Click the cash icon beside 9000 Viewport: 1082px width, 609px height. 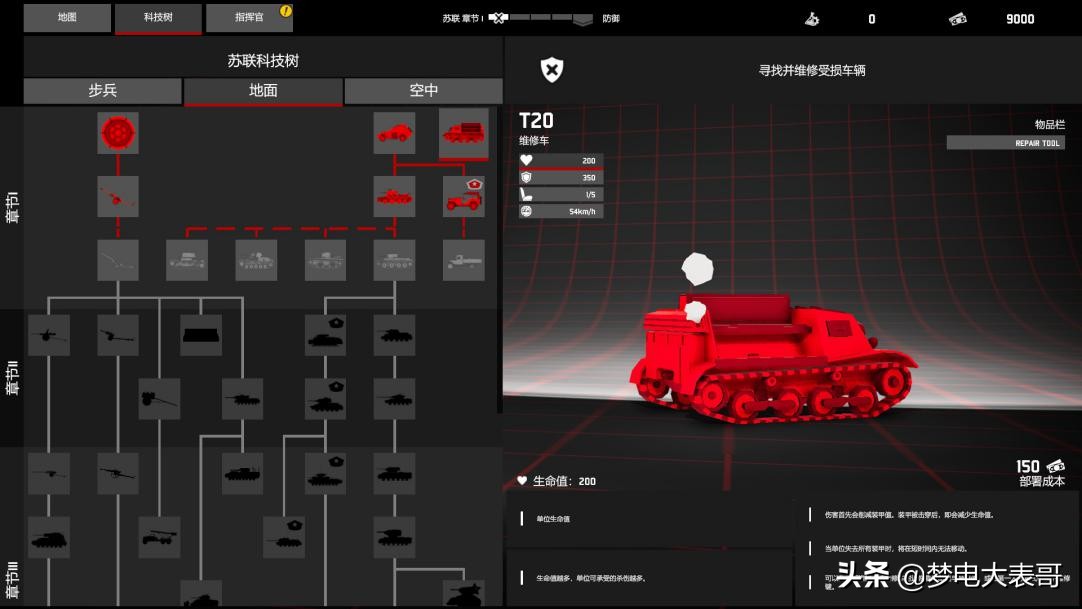pos(957,19)
